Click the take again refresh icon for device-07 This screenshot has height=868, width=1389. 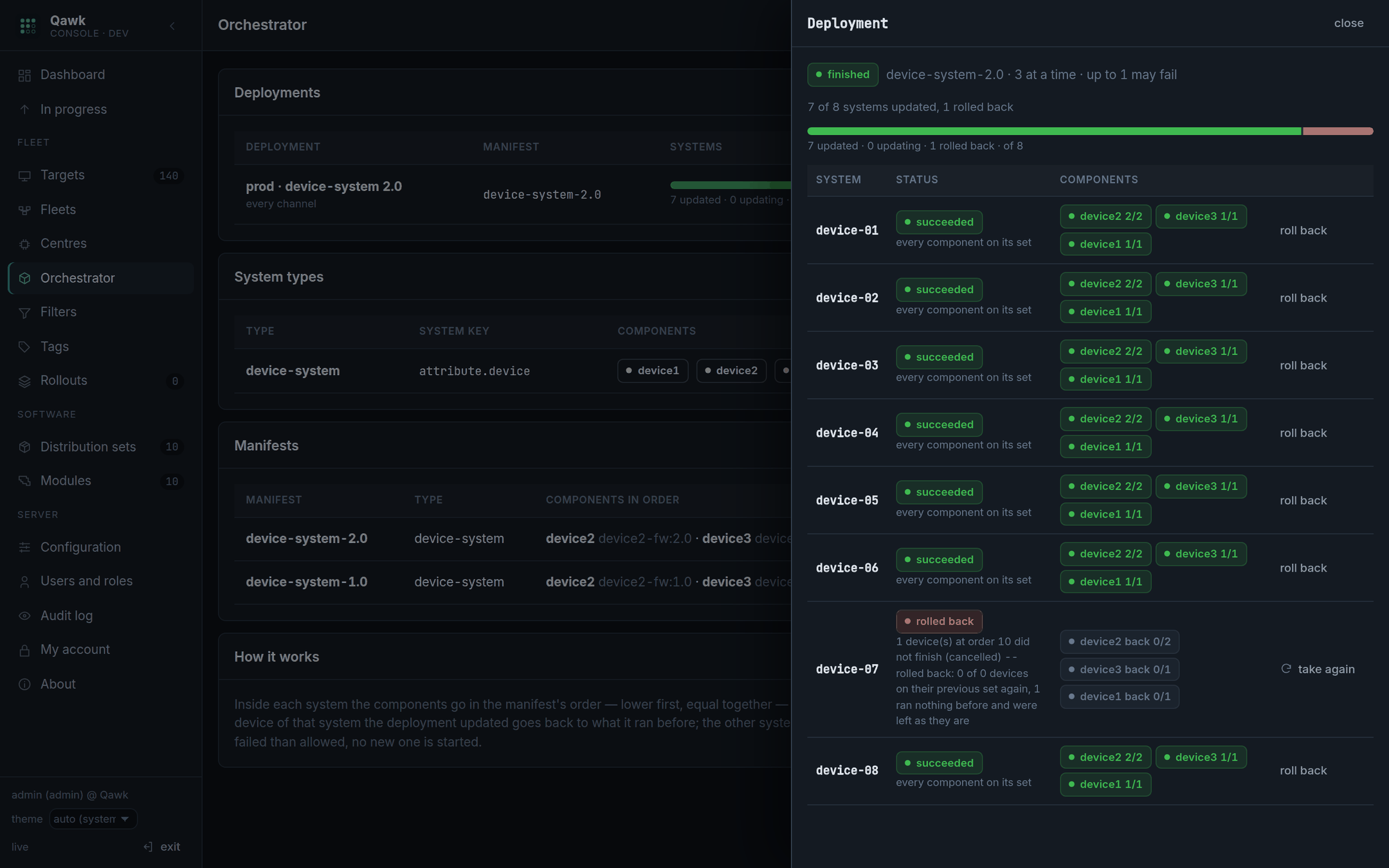click(1286, 669)
